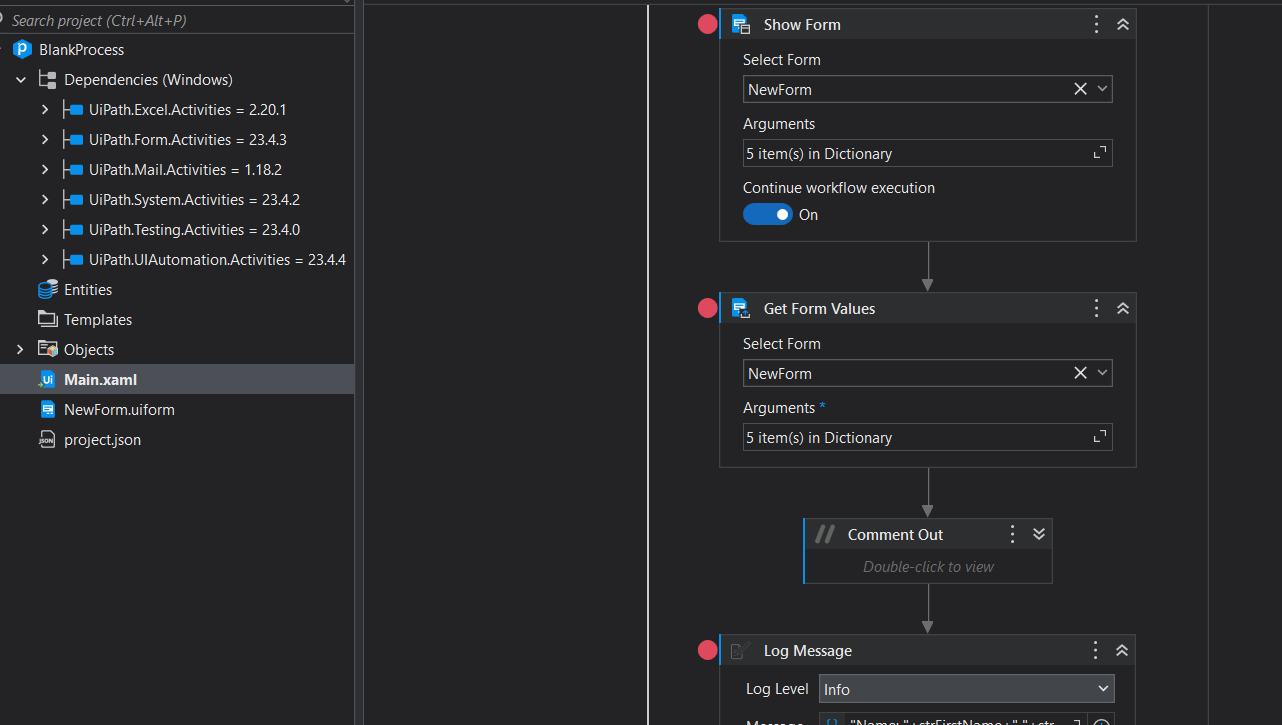
Task: Click the Entities database icon
Action: click(47, 290)
